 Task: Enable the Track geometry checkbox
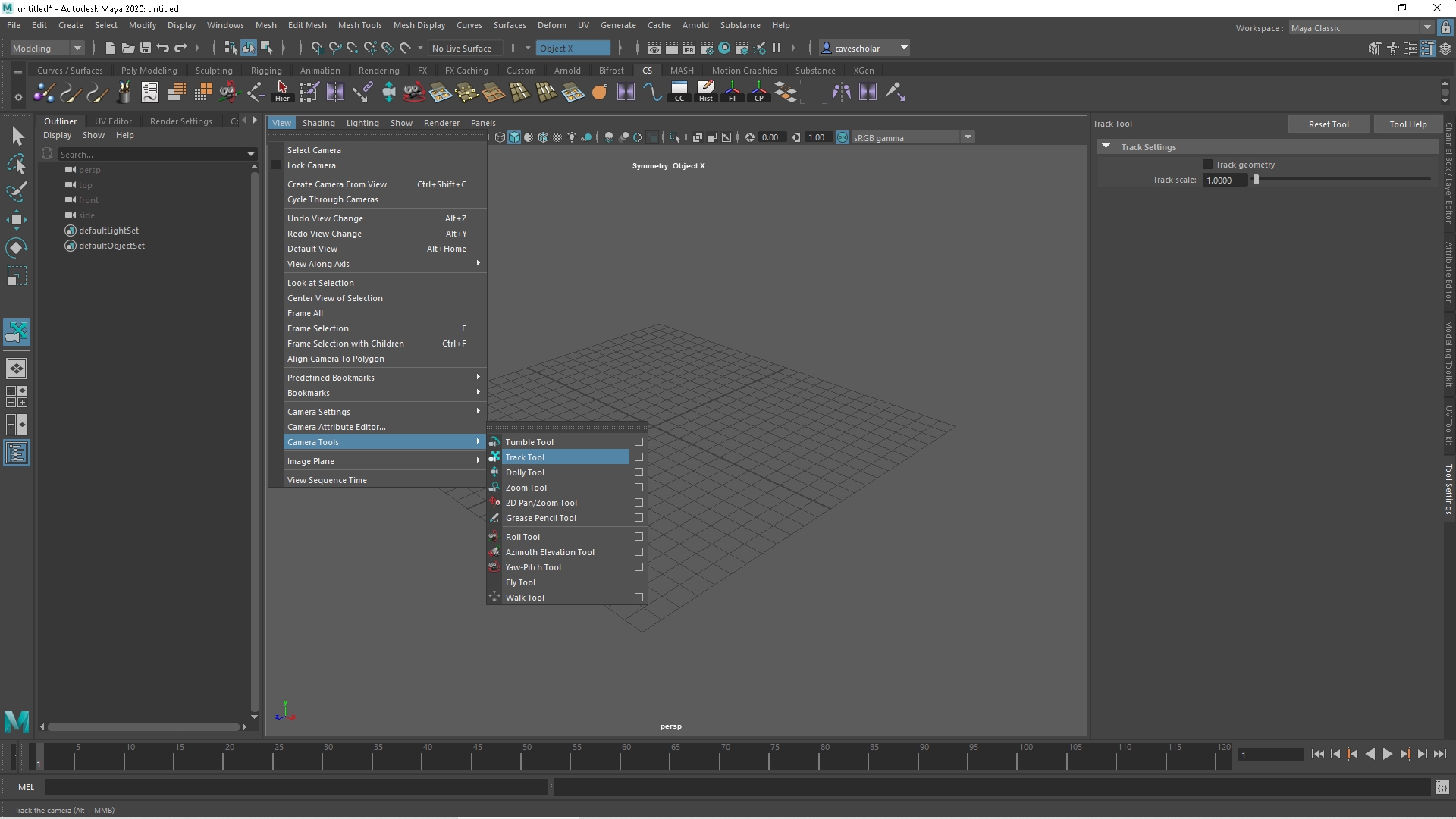[1209, 164]
